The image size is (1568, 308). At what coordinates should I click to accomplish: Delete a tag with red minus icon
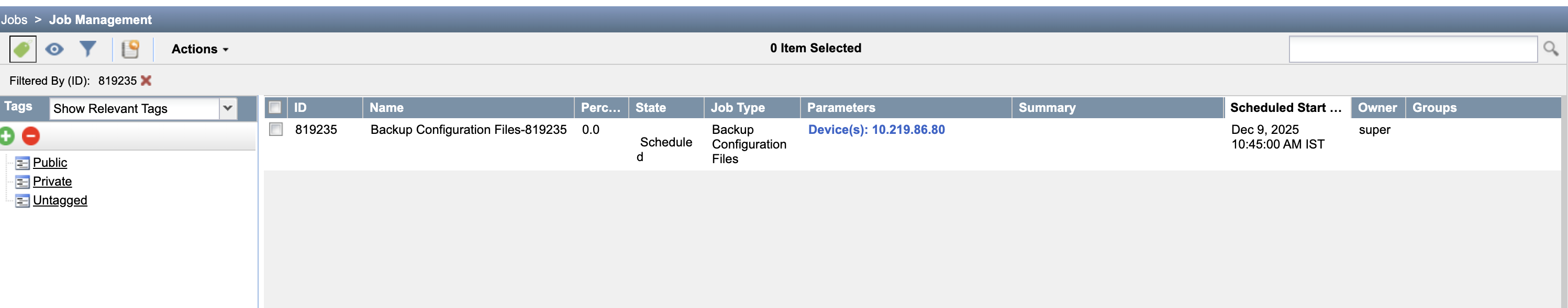[31, 136]
